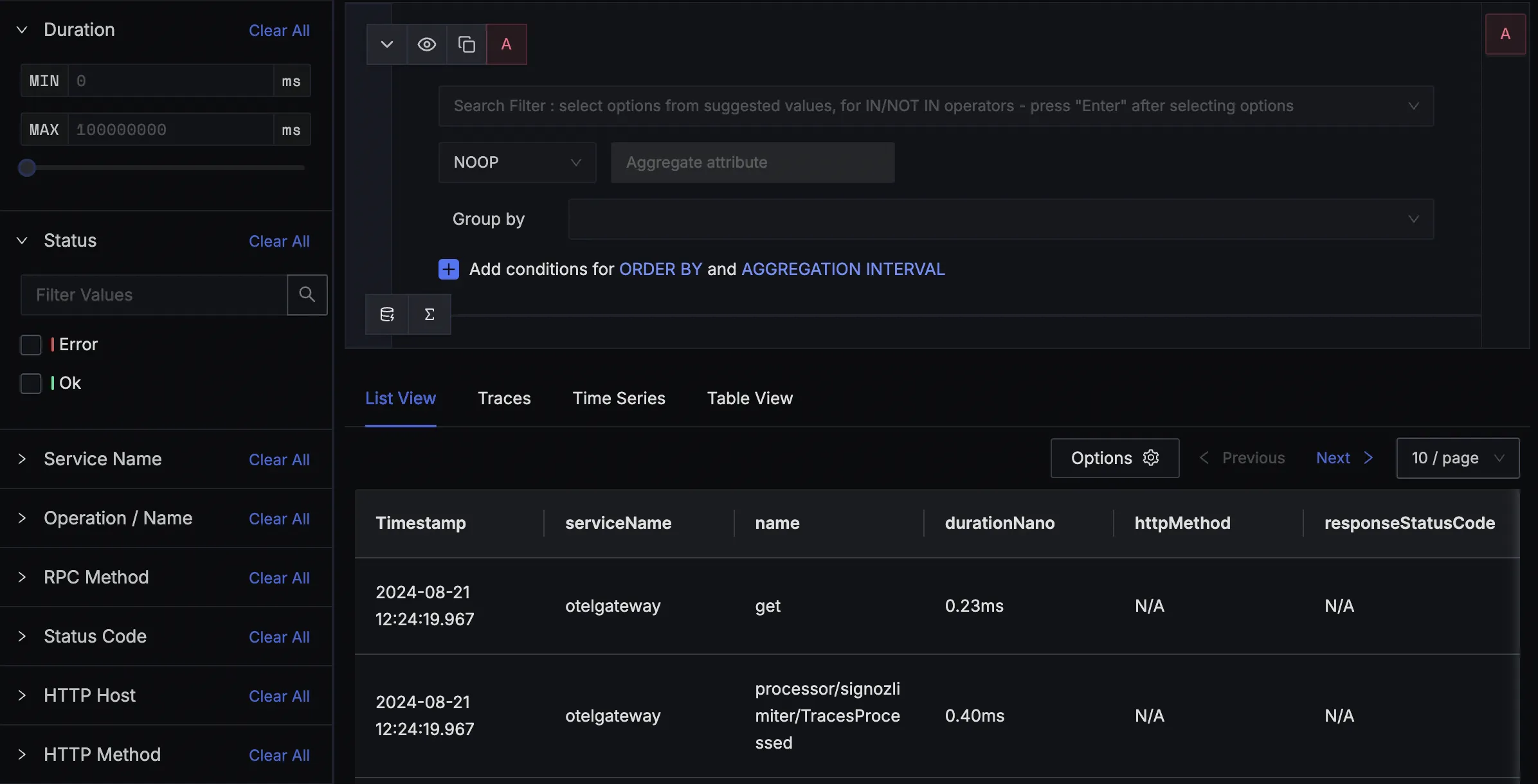The height and width of the screenshot is (784, 1538).
Task: Click the AGGREGATION INTERVAL link
Action: [x=843, y=269]
